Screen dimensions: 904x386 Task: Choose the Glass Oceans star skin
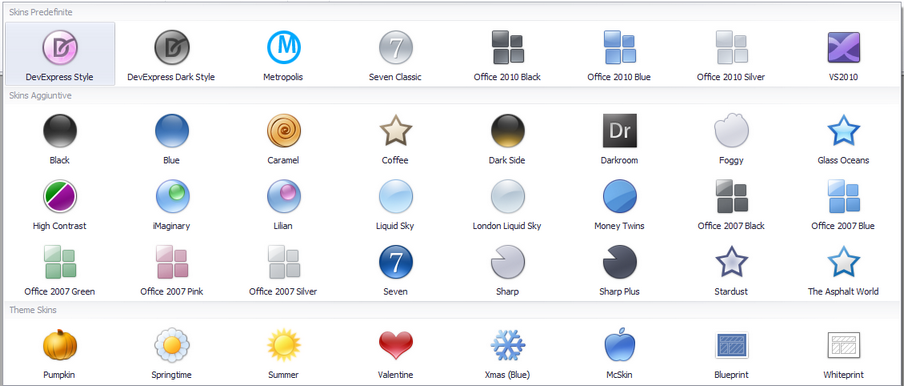click(843, 138)
